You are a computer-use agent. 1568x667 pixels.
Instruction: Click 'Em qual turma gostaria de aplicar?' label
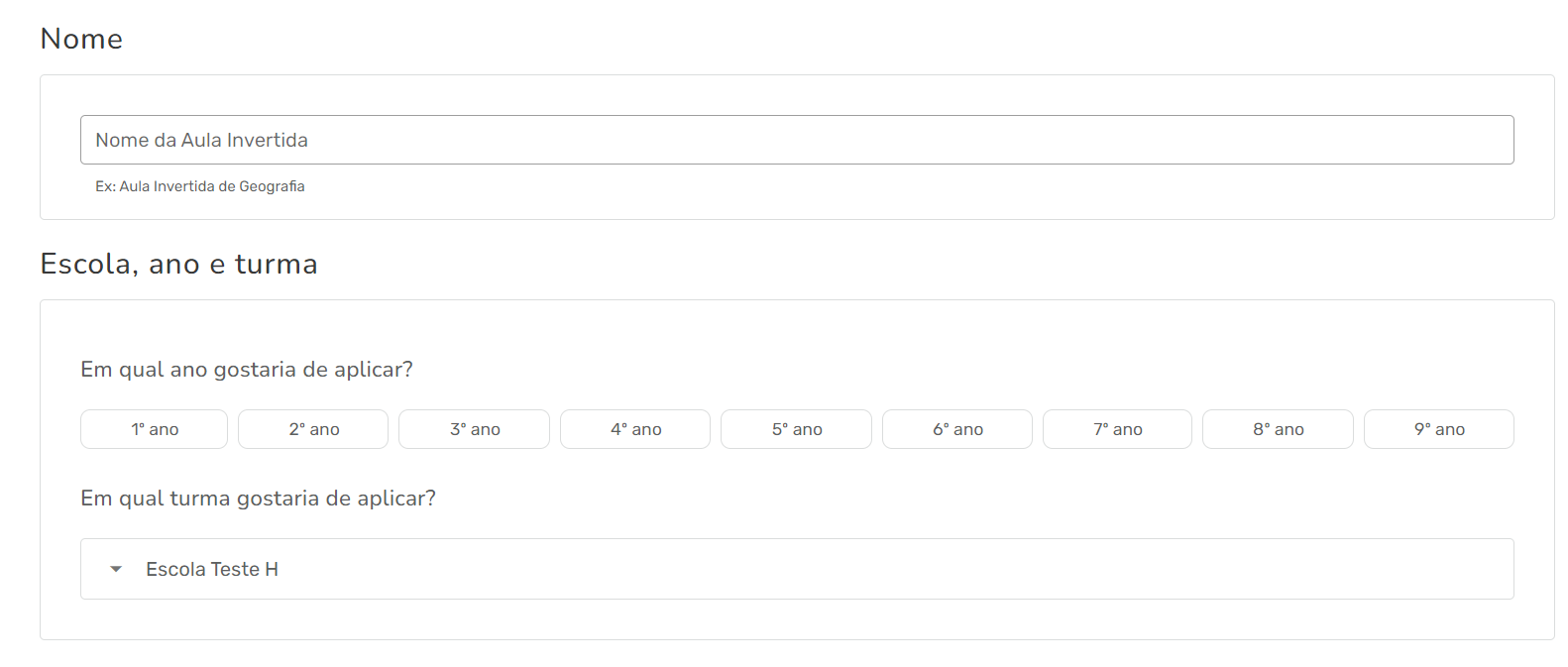pos(258,499)
